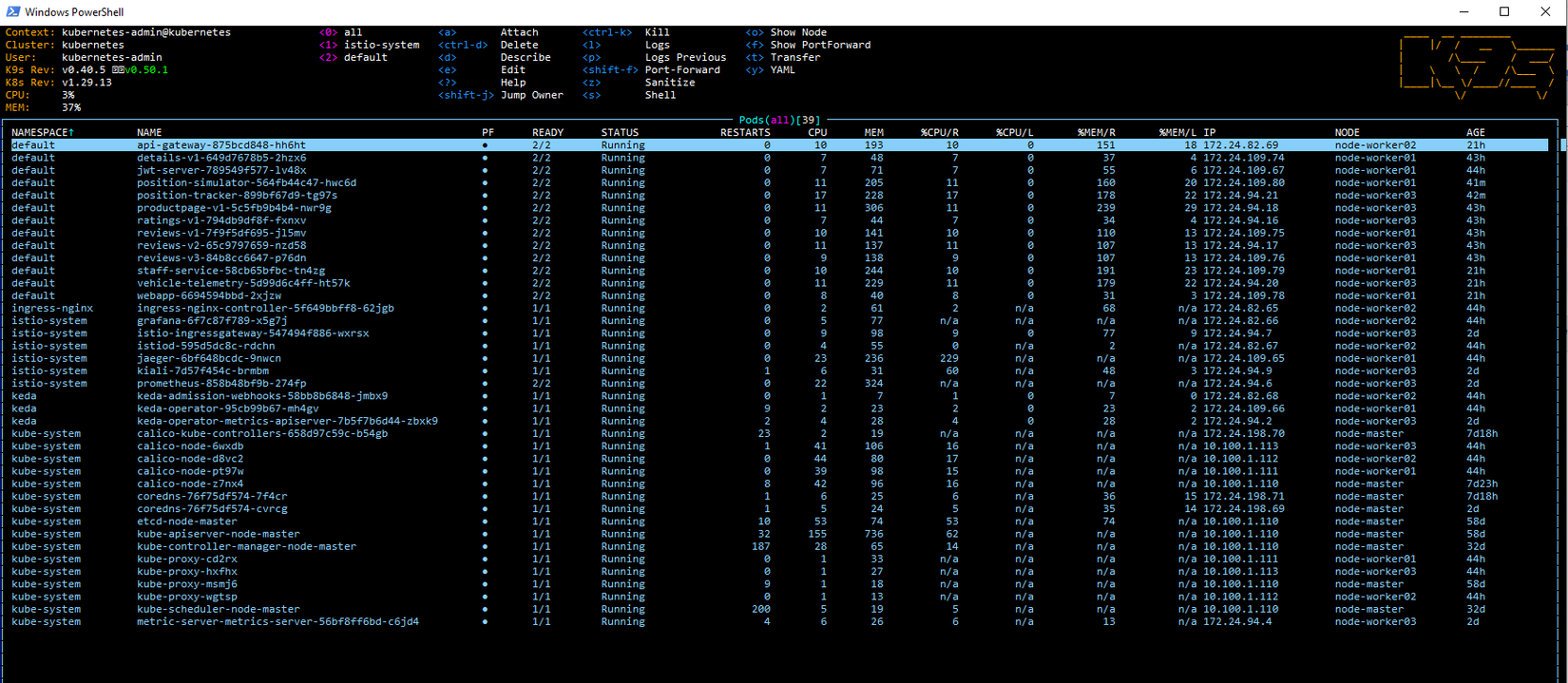Click the NODE column header
Image resolution: width=1568 pixels, height=683 pixels.
pyautogui.click(x=1347, y=133)
